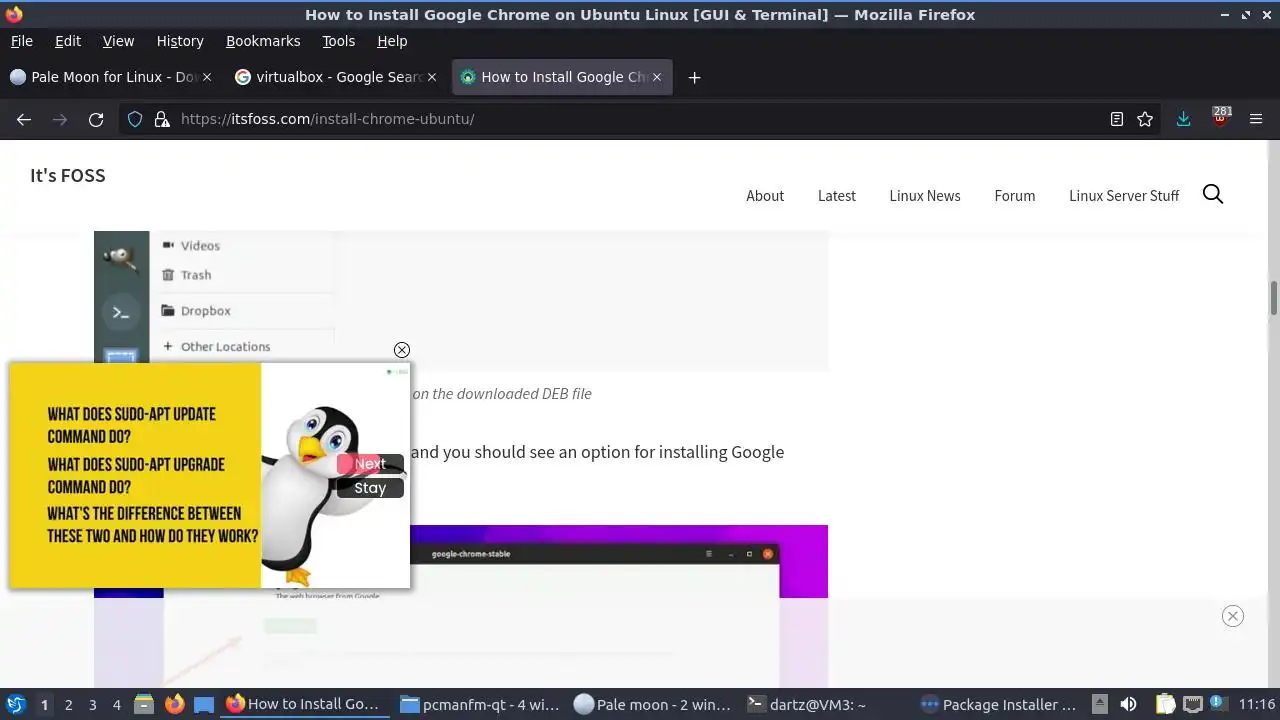Open the Lubuntu start menu
This screenshot has width=1280, height=720.
tap(15, 704)
